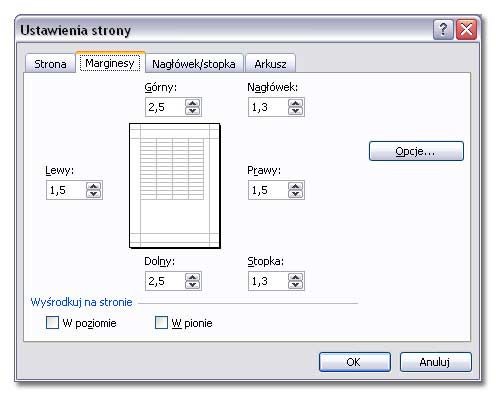Click into the Nagłówek value field
This screenshot has width=496, height=396.
pyautogui.click(x=268, y=107)
